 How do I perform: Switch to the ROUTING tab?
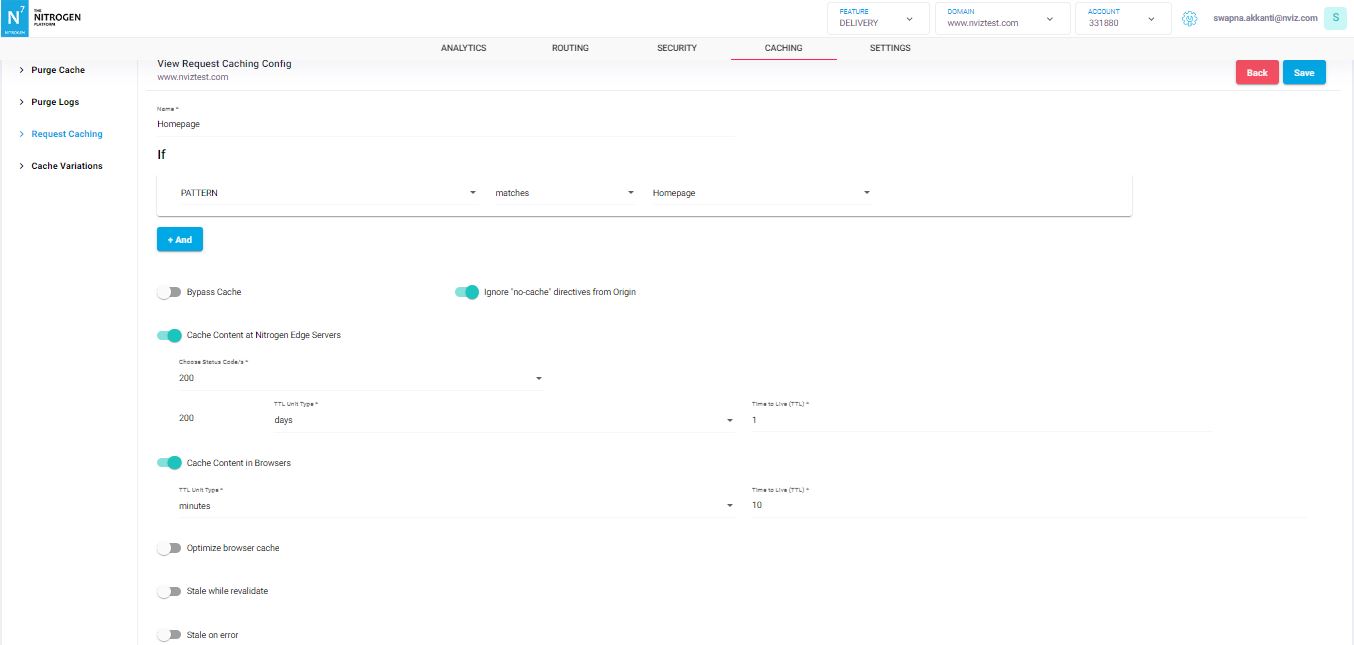(570, 48)
